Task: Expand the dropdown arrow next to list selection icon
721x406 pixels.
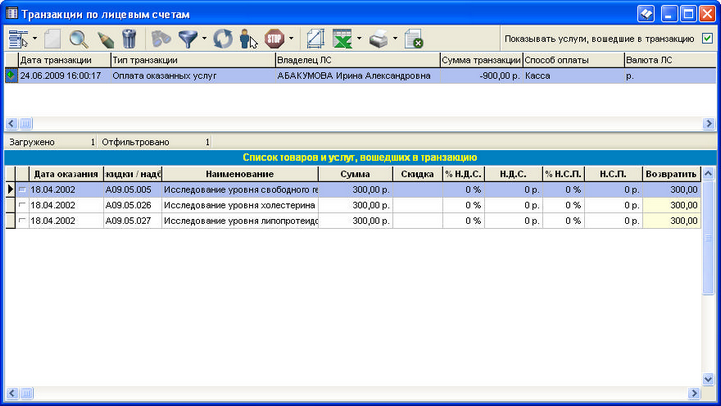Action: pos(35,39)
